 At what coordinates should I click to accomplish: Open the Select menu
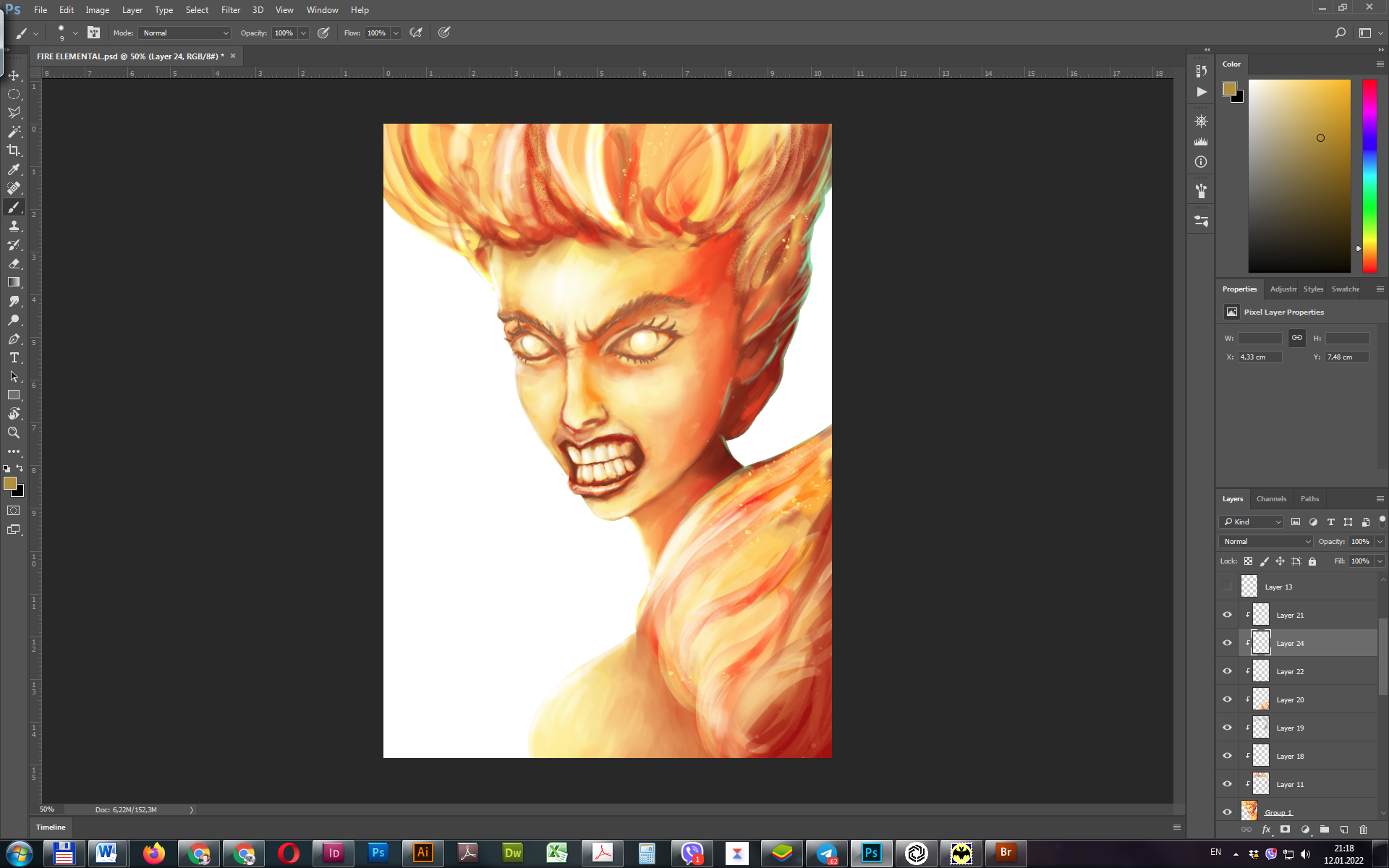197,10
